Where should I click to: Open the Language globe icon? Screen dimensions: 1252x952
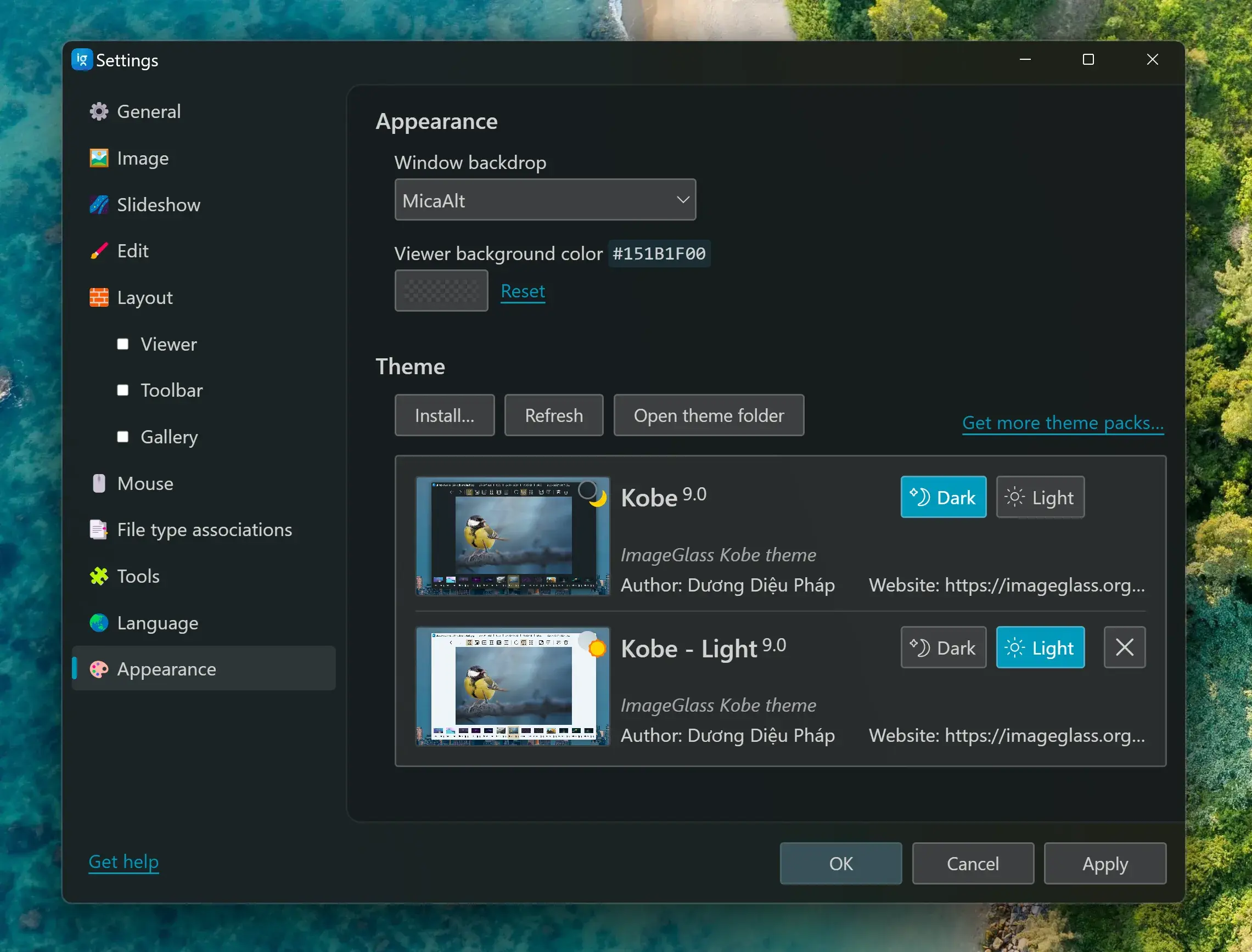[99, 623]
